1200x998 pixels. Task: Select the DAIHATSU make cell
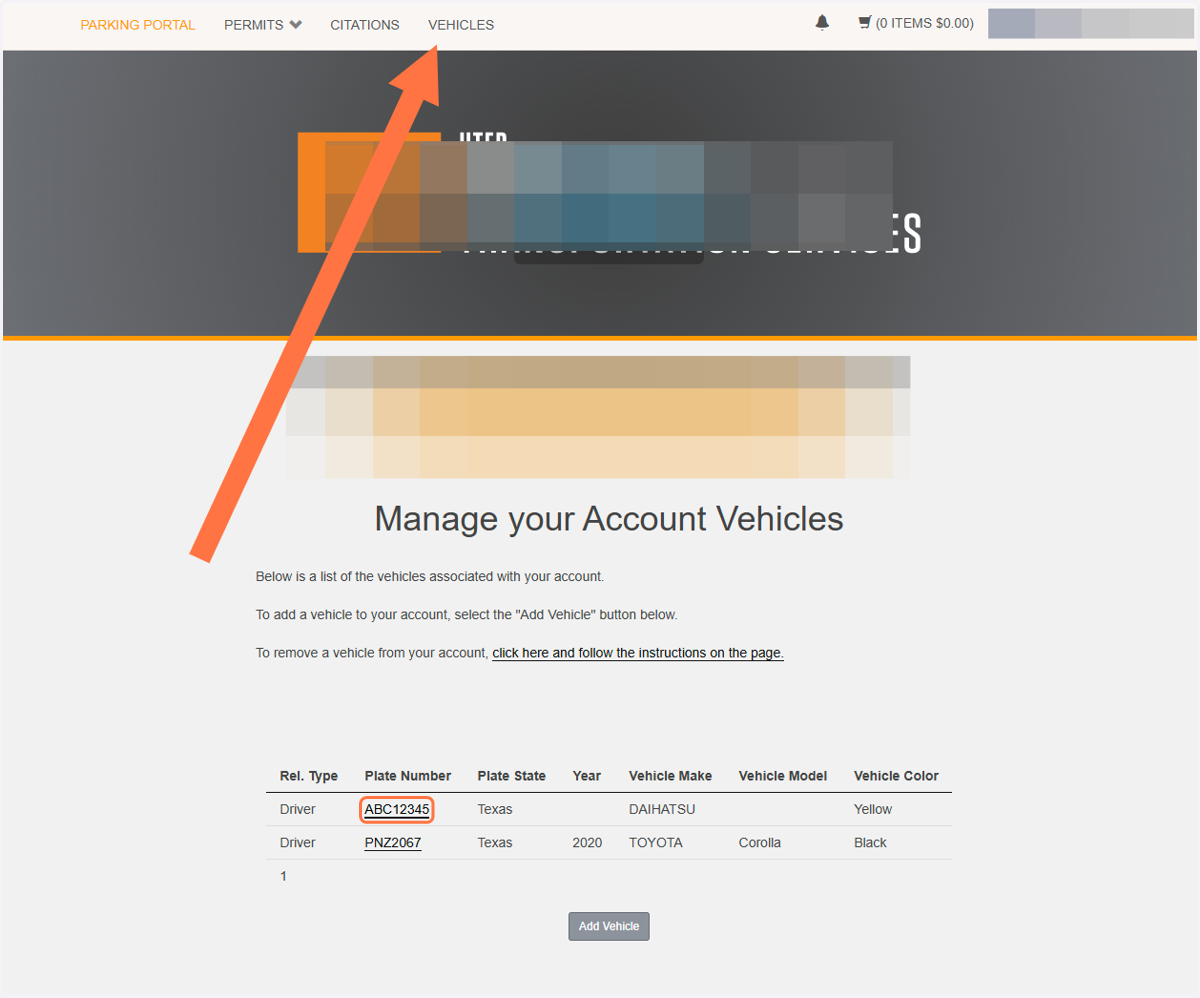662,809
